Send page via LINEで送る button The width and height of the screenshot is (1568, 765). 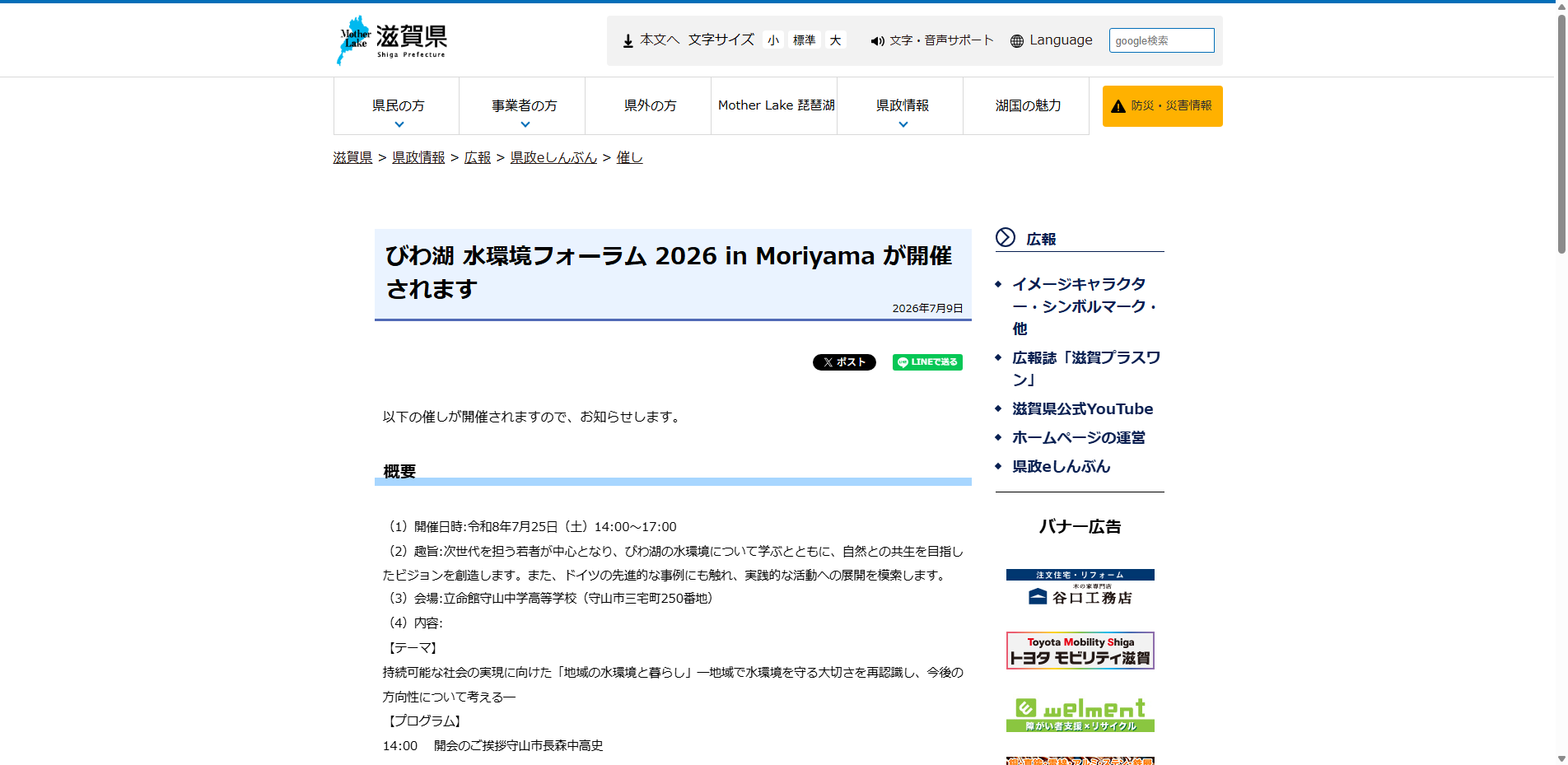[927, 362]
